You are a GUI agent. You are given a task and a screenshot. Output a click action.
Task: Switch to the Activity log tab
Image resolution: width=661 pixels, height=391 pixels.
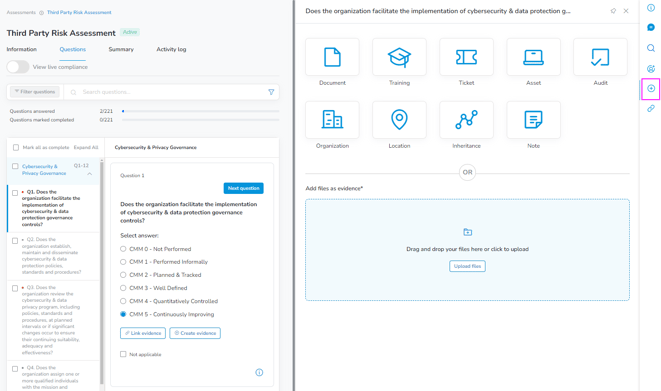[171, 49]
